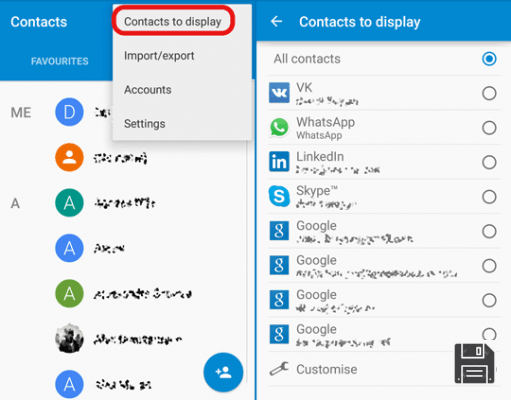Viewport: 511px width, 400px height.
Task: Switch to the FAVOURITES tab
Action: click(60, 61)
